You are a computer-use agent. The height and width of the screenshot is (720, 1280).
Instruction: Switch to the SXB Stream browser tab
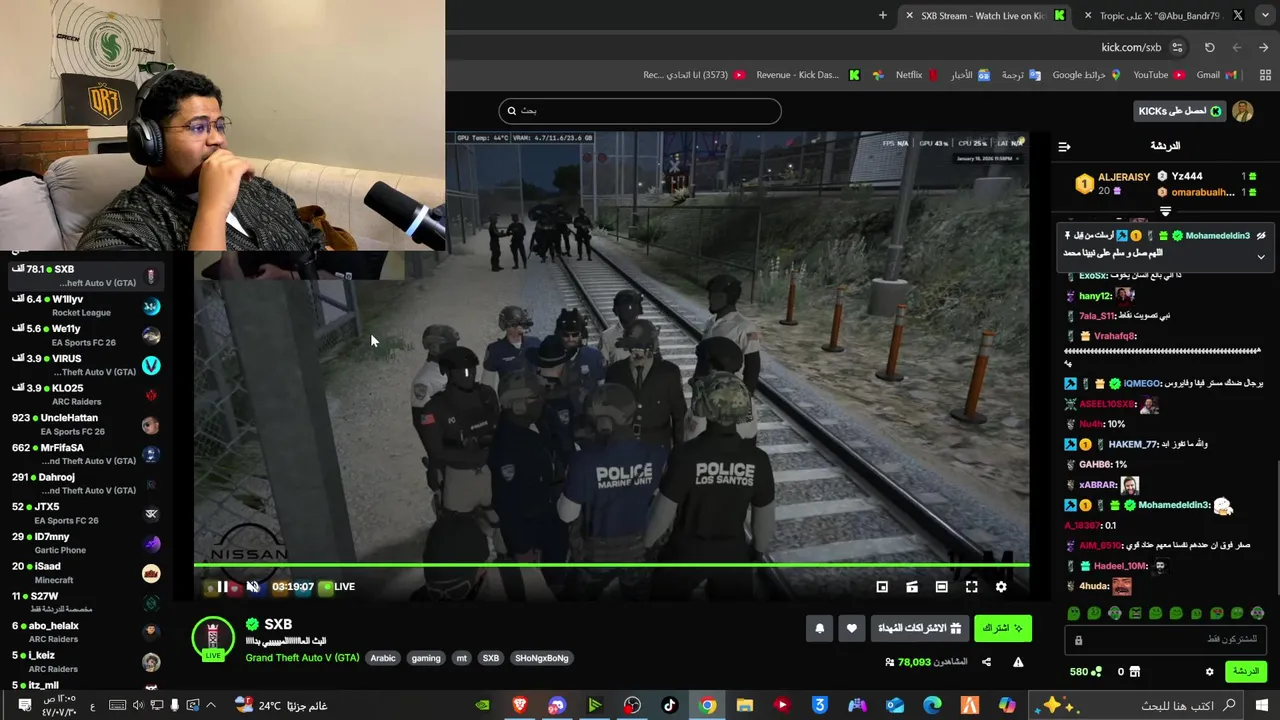(985, 15)
